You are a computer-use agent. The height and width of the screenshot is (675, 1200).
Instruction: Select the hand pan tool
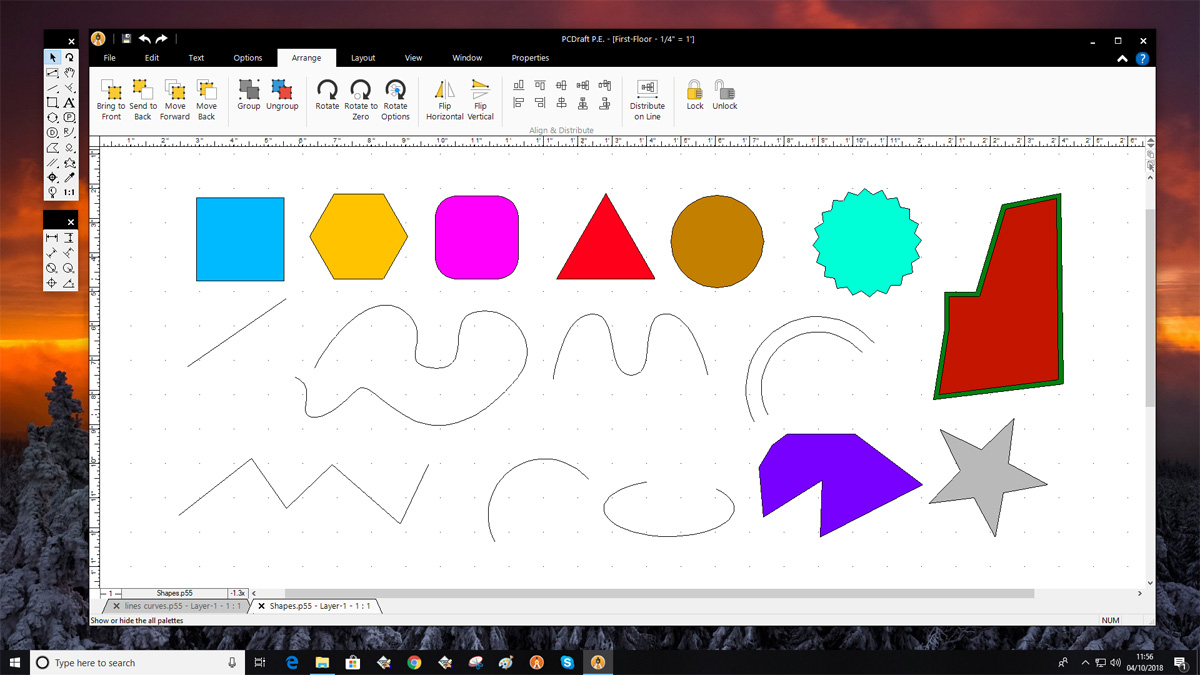tap(69, 72)
